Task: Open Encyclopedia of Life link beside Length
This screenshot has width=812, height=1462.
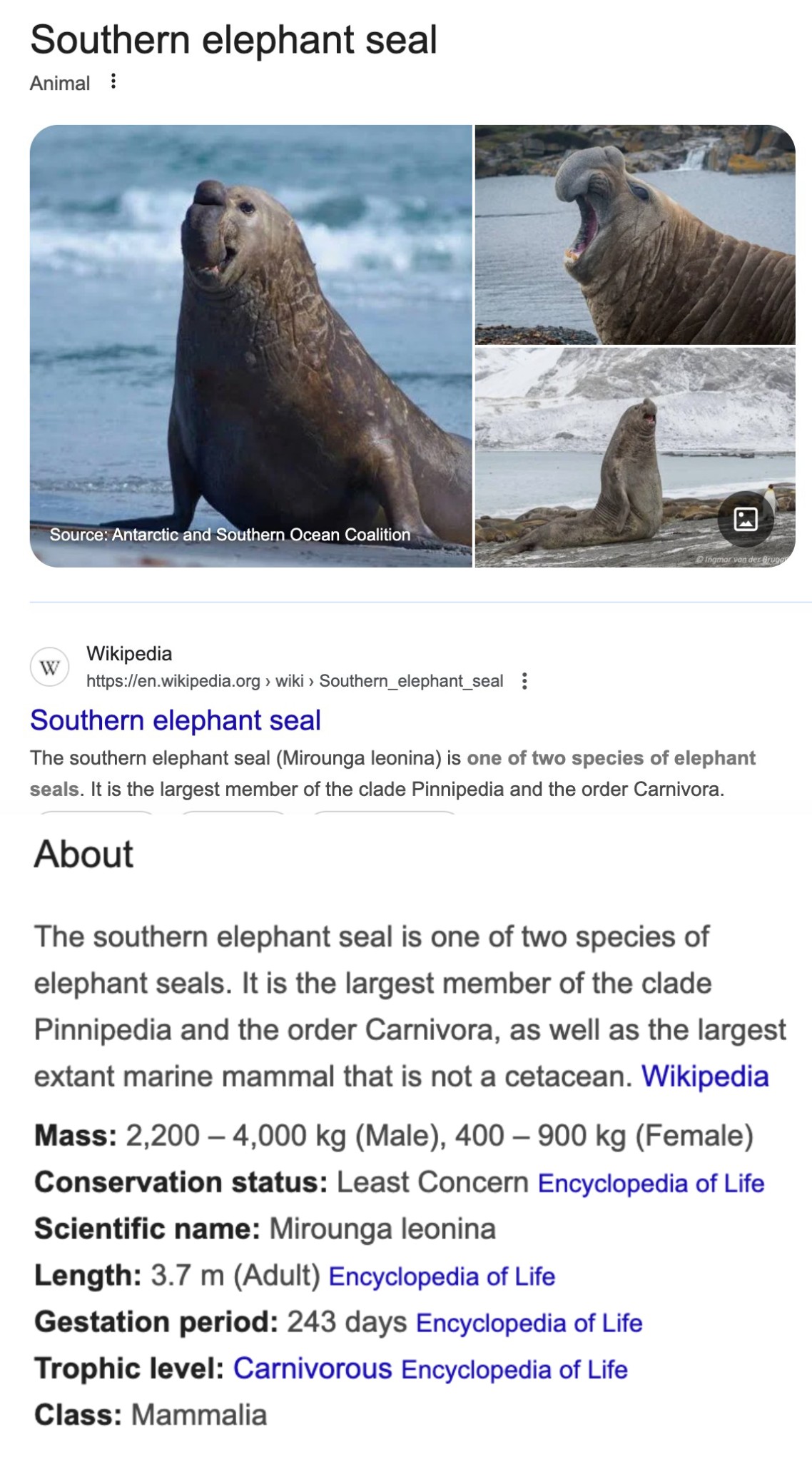Action: [x=442, y=1276]
